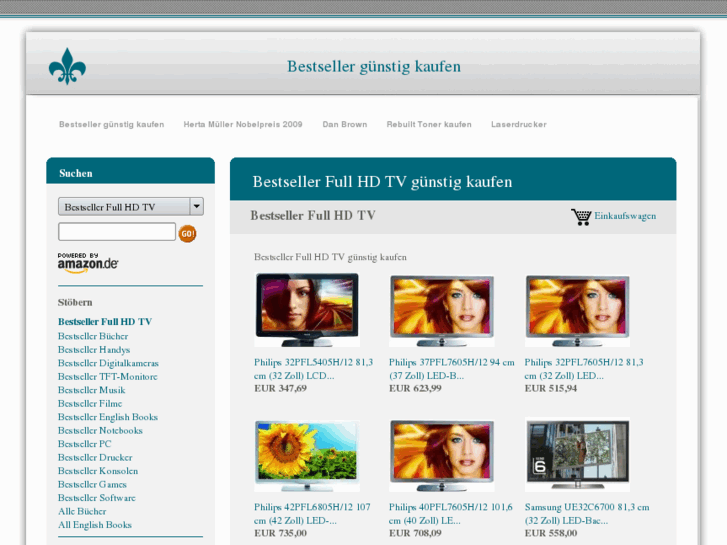Browse Bestseller TFT-Monitore category
727x545 pixels.
point(108,377)
